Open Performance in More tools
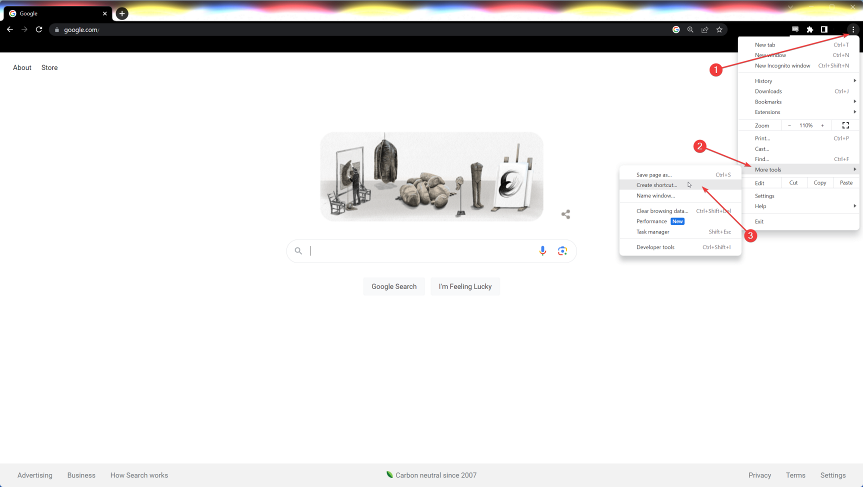The height and width of the screenshot is (487, 863). click(x=680, y=221)
